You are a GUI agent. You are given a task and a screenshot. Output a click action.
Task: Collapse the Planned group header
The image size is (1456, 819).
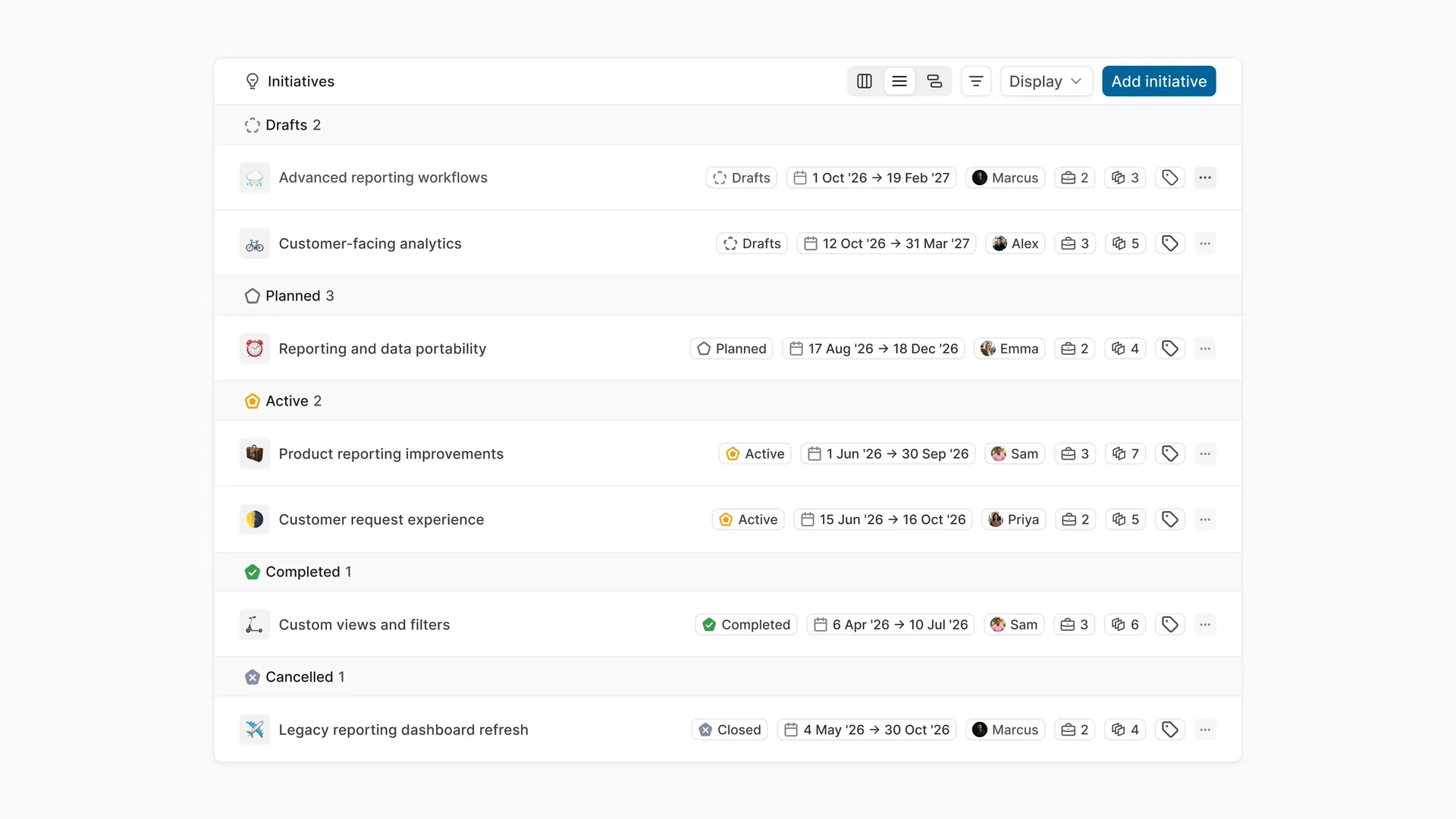tap(728, 296)
